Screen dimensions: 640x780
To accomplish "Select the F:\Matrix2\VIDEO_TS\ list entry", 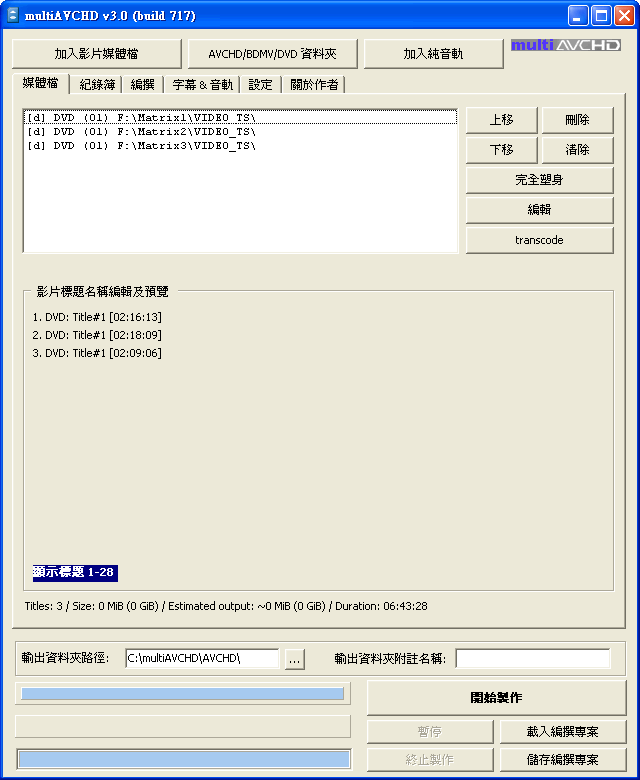I will tap(240, 132).
